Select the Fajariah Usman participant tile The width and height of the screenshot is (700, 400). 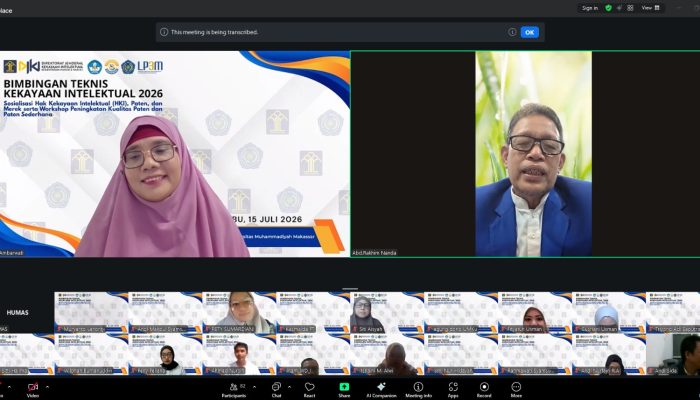pos(535,312)
